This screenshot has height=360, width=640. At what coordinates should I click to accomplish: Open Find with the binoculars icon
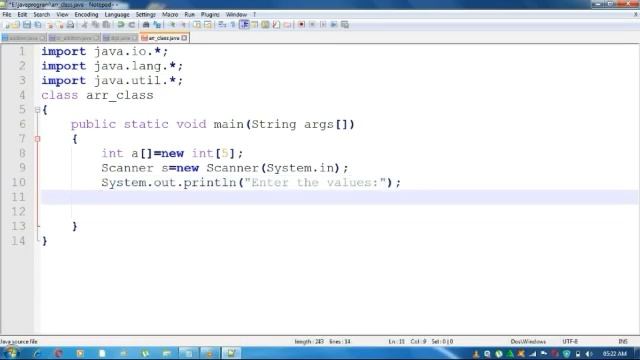point(146,25)
